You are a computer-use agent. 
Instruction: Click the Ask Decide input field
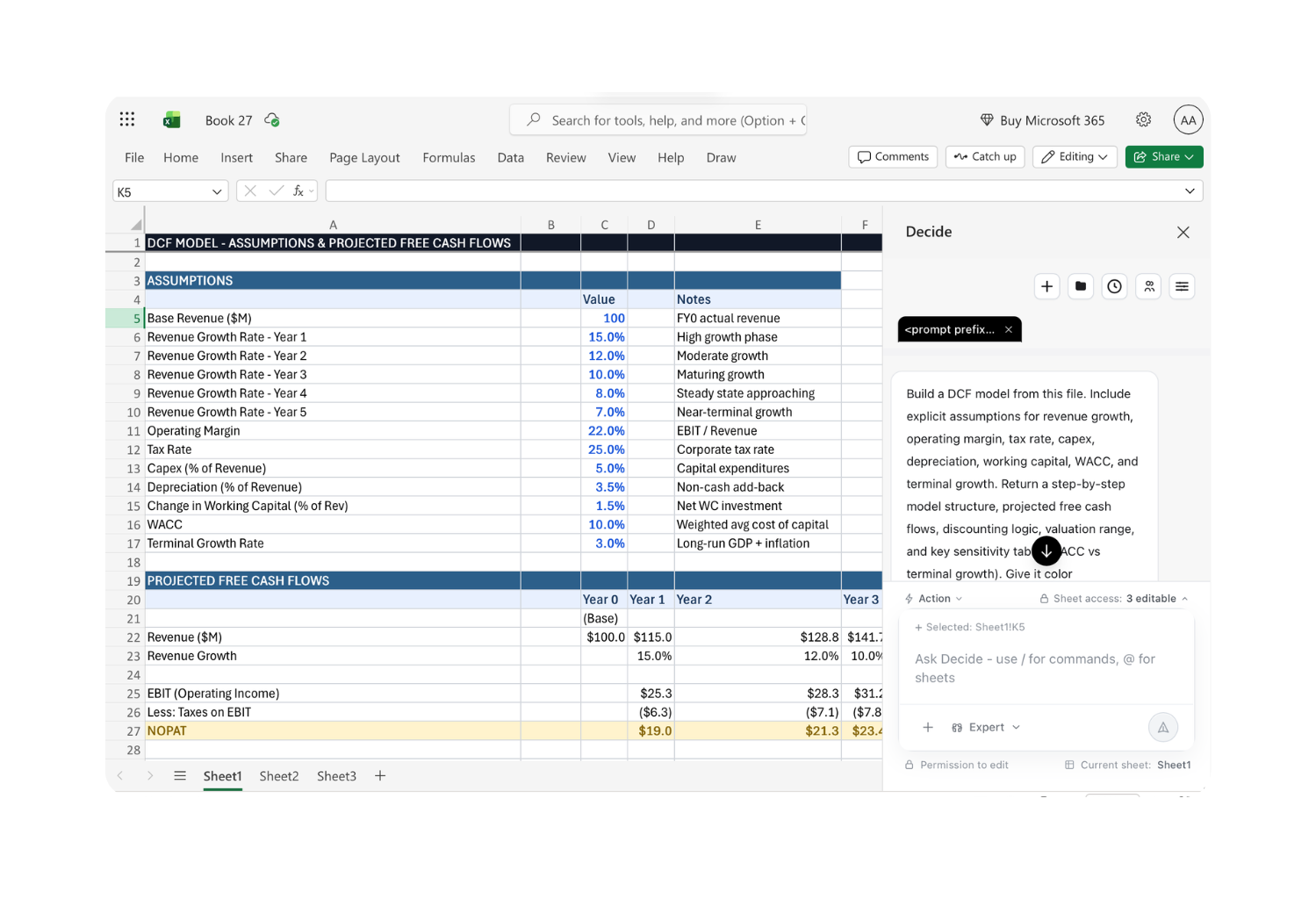[x=1046, y=668]
